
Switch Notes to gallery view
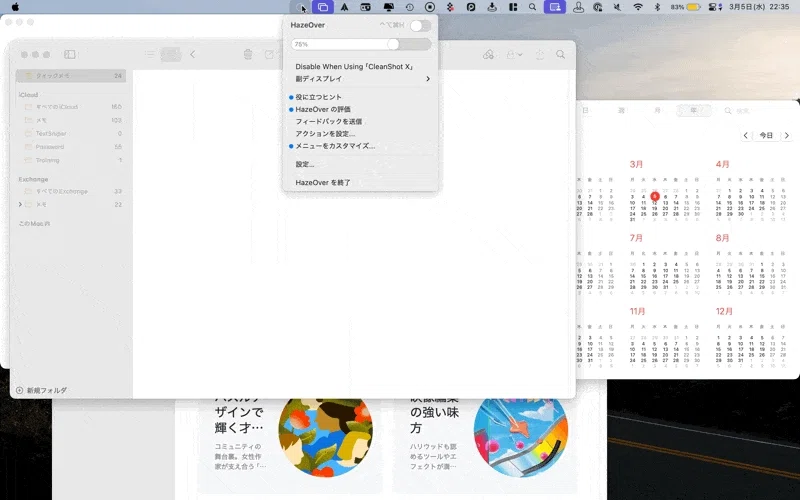(171, 55)
